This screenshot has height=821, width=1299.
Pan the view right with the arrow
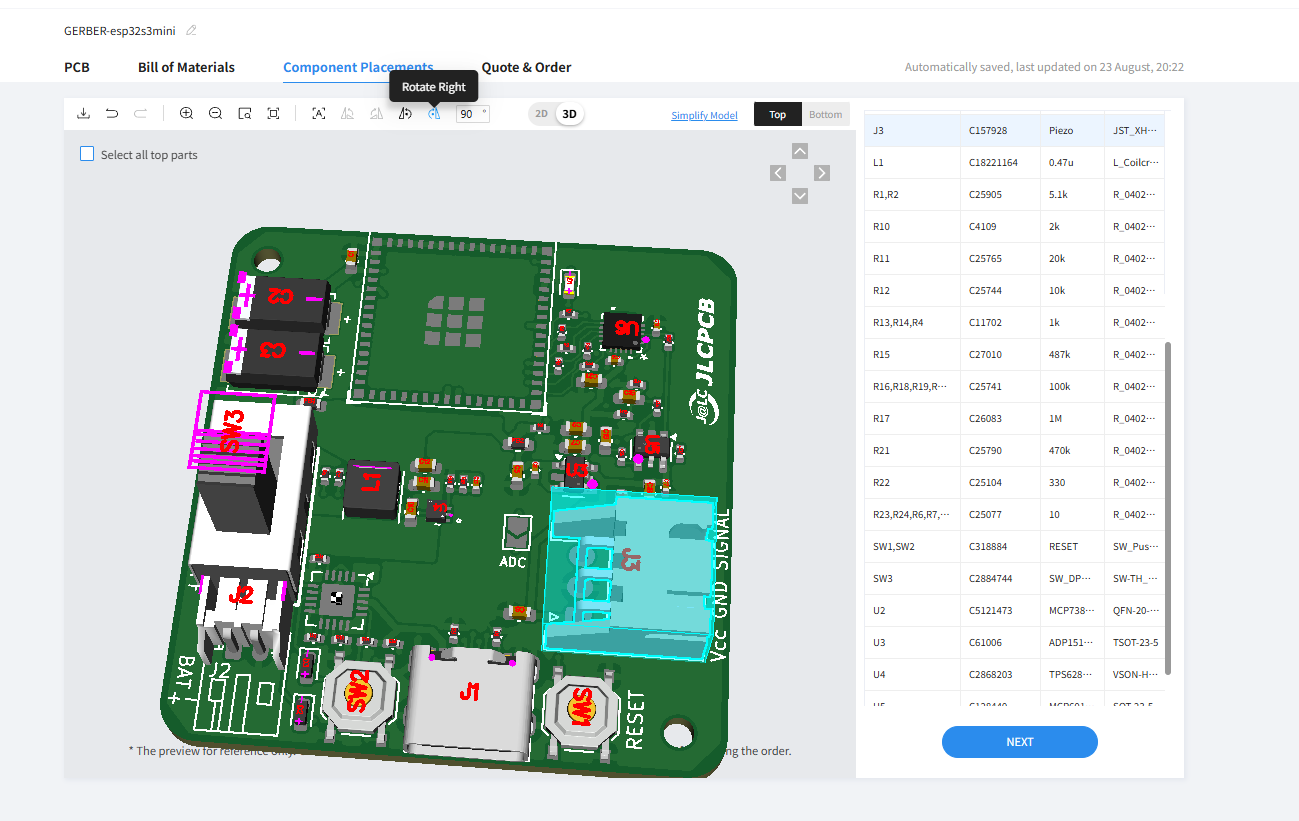[x=822, y=173]
